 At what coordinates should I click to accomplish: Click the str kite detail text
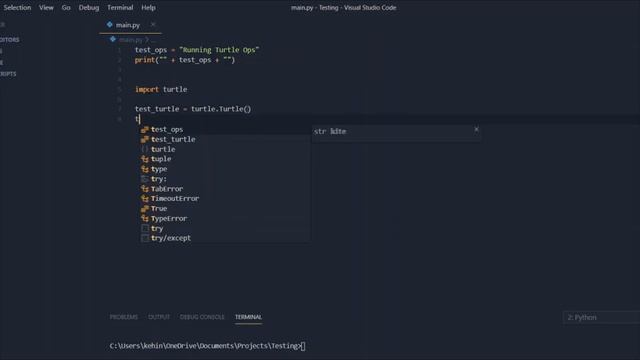point(330,131)
